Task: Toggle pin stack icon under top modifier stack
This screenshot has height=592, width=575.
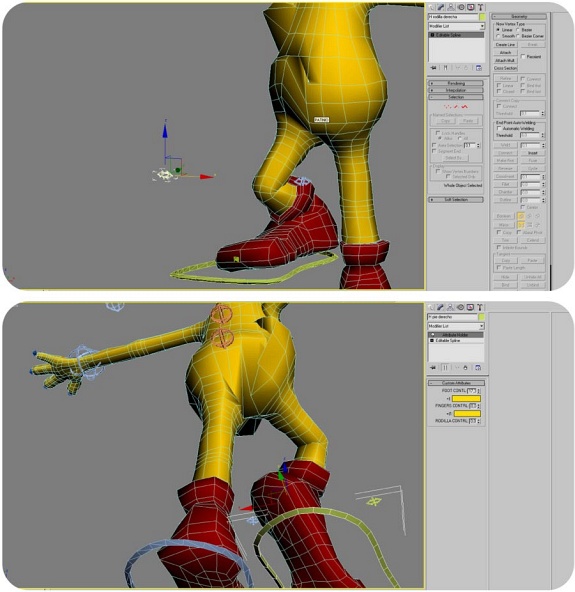Action: (x=433, y=68)
